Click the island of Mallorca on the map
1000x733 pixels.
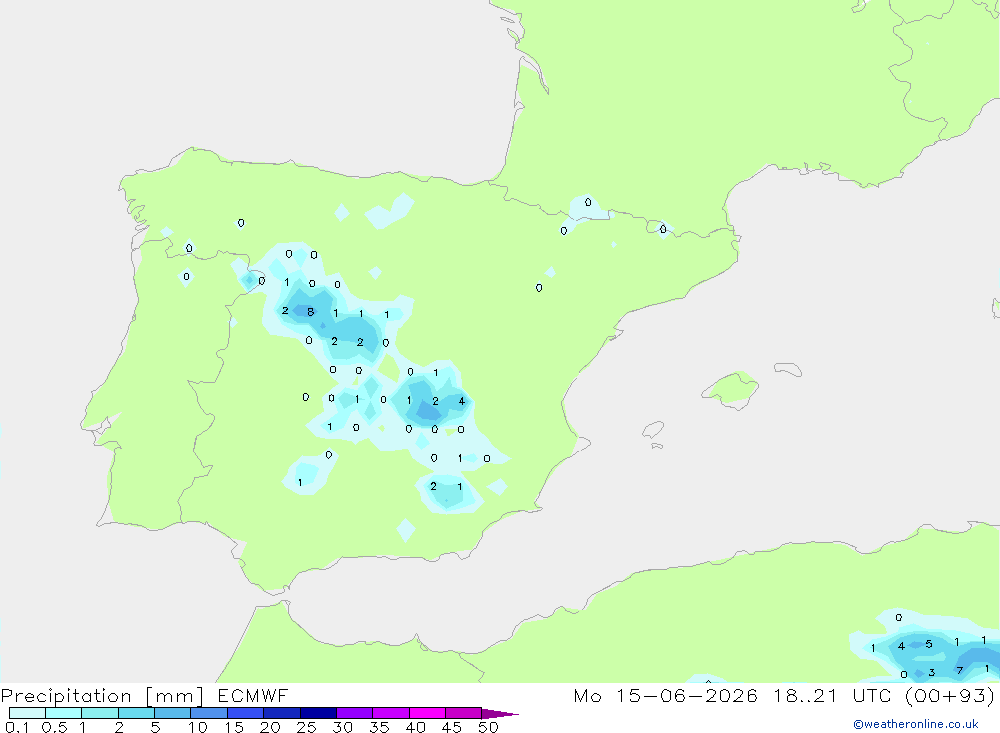click(731, 389)
